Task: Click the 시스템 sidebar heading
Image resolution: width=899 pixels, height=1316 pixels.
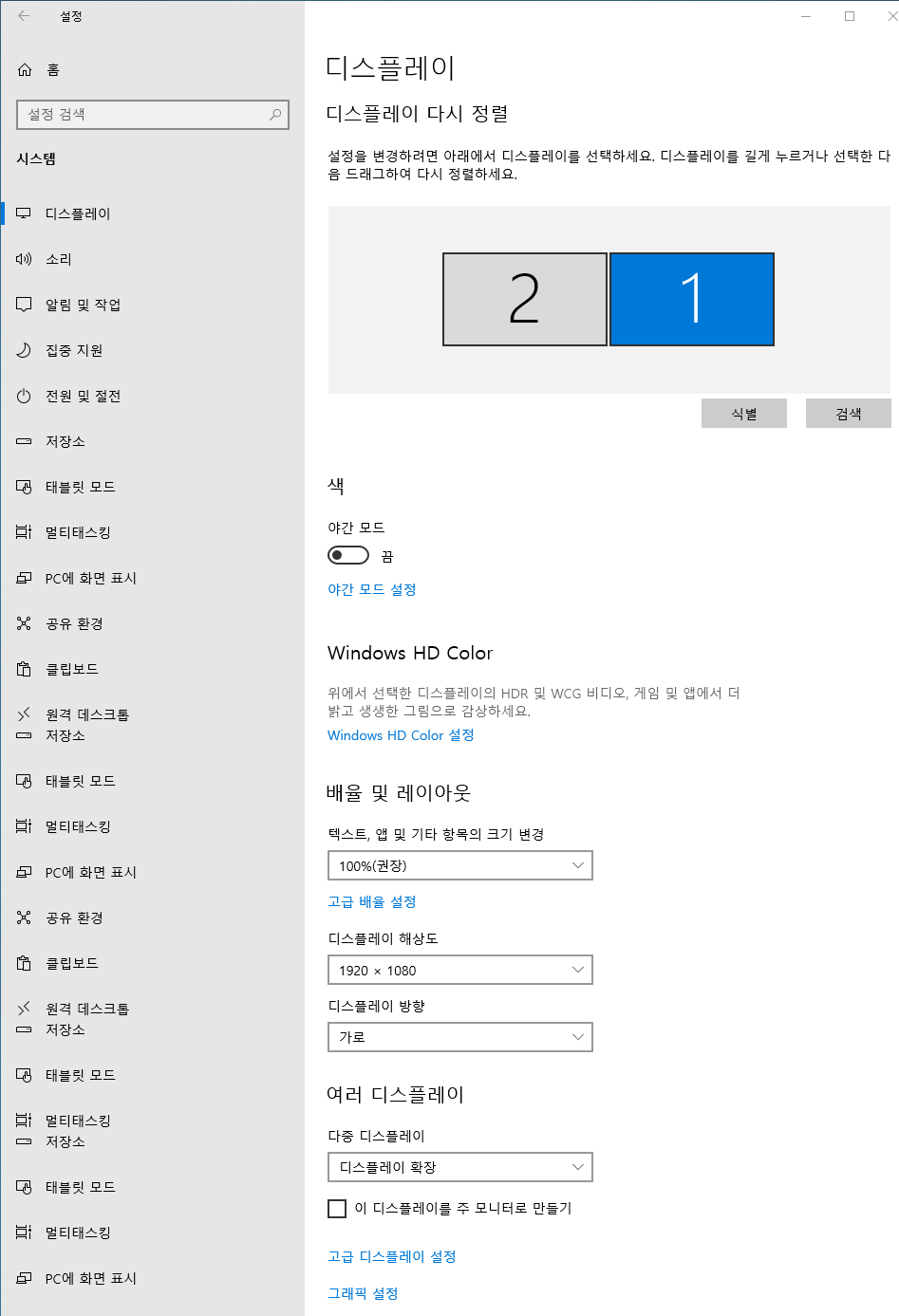Action: coord(36,158)
